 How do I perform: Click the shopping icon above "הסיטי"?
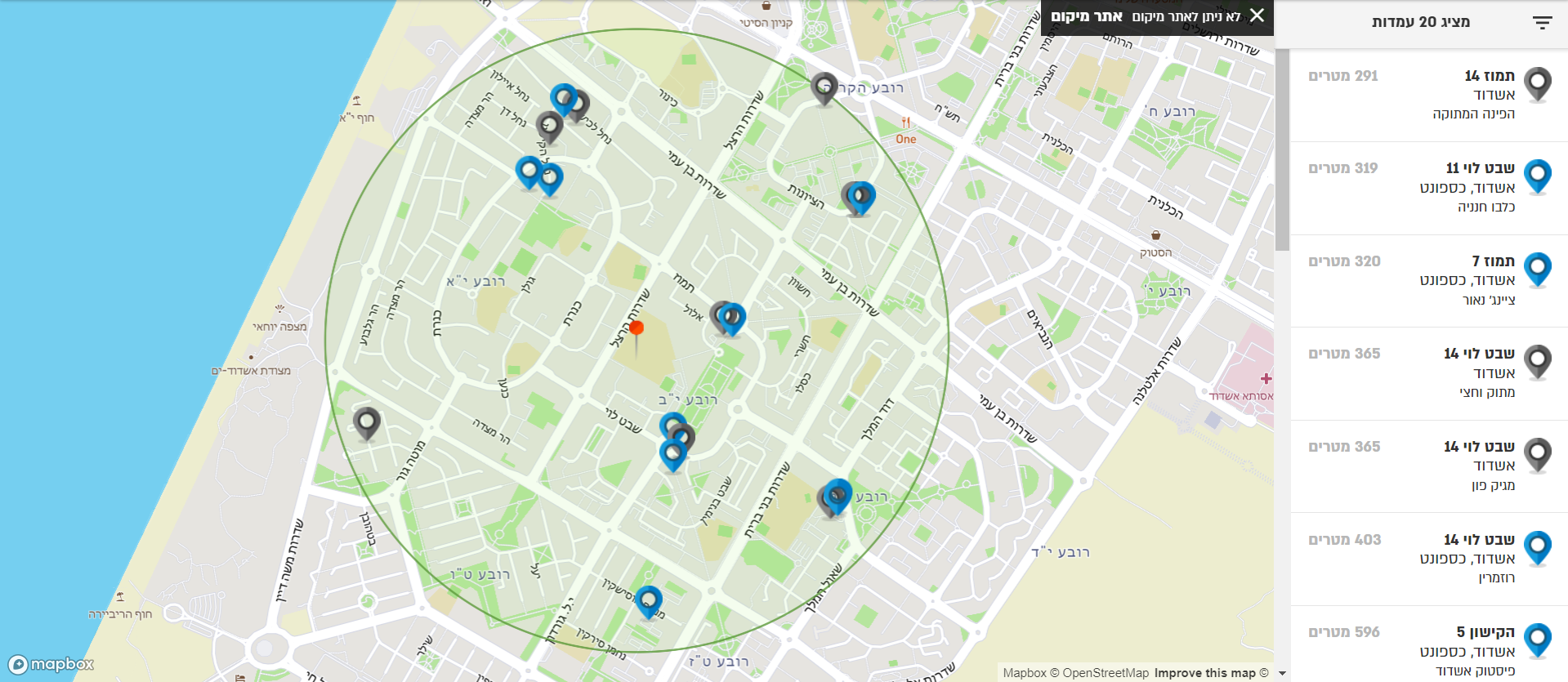pyautogui.click(x=766, y=5)
